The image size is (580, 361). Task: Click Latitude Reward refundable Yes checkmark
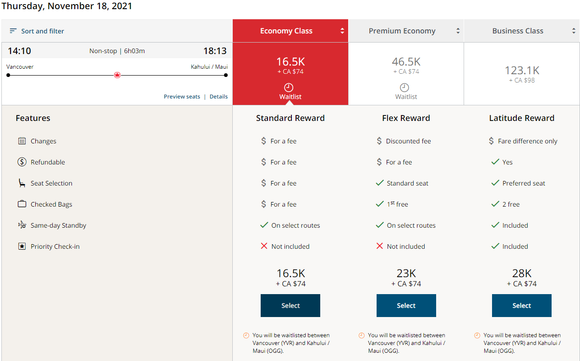495,162
